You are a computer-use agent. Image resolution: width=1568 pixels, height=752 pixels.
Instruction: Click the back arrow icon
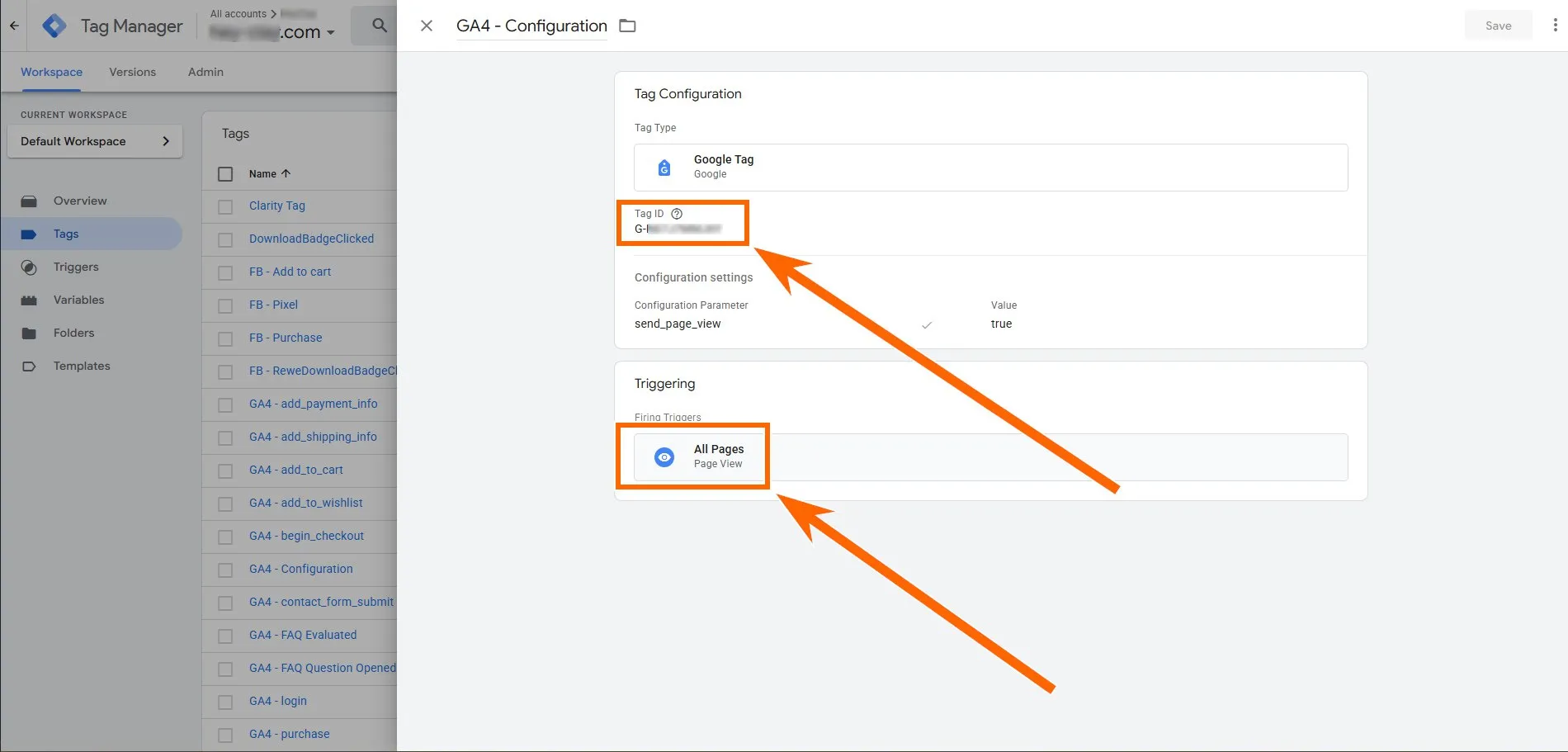14,26
